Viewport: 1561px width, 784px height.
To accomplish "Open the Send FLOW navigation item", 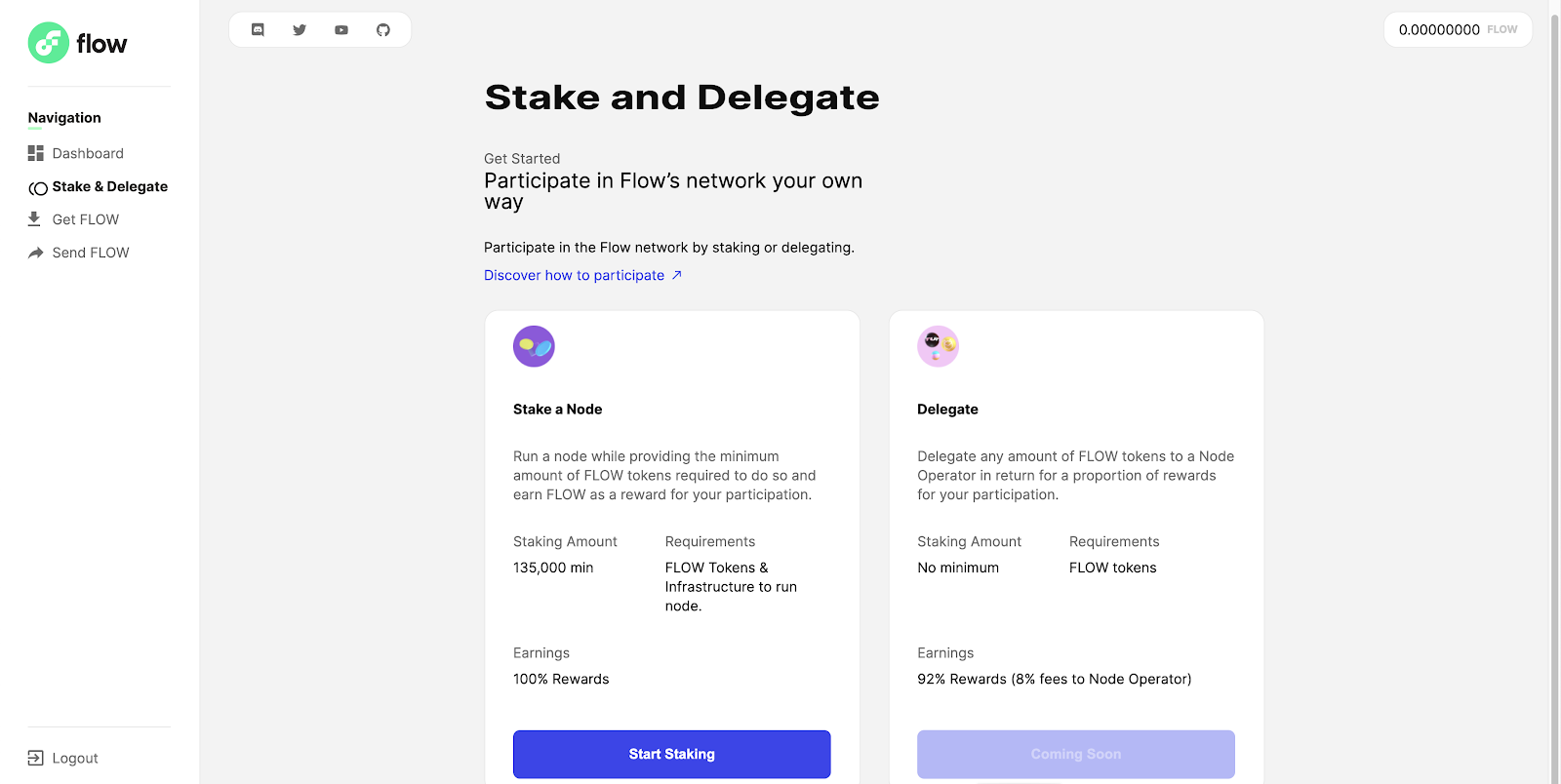I will (91, 253).
